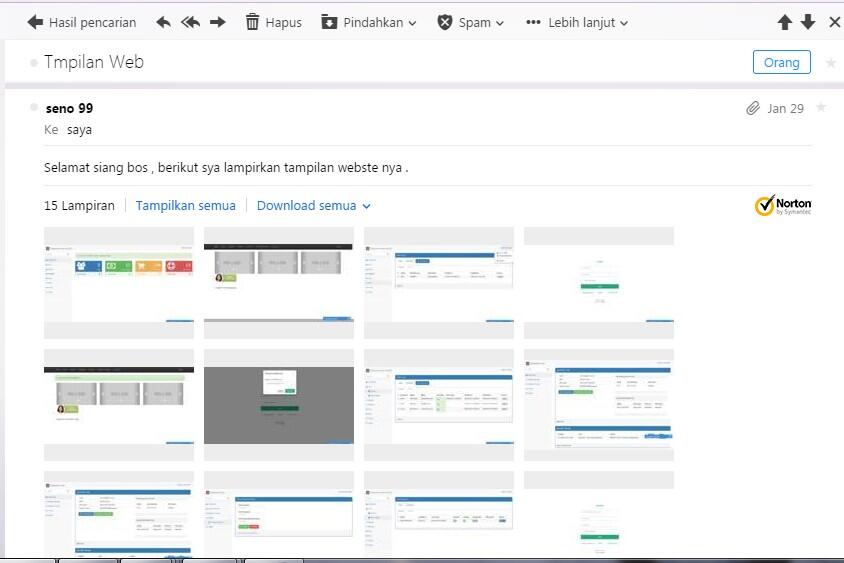This screenshot has width=844, height=563.
Task: Toggle unread dot beside Tmpilan Web subject
Action: click(34, 63)
